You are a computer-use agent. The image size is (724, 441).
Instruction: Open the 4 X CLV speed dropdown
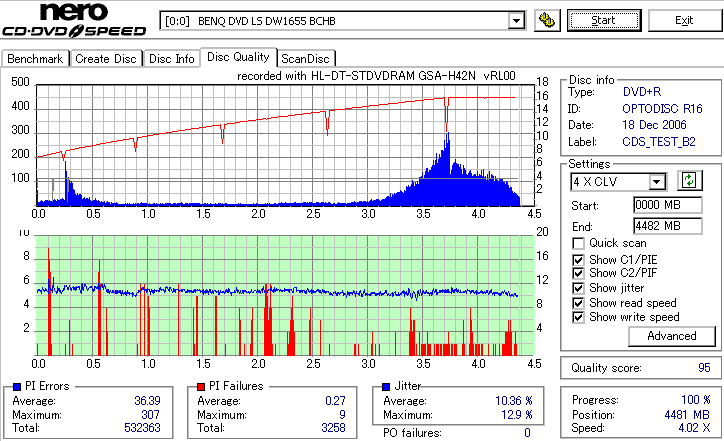pyautogui.click(x=656, y=181)
